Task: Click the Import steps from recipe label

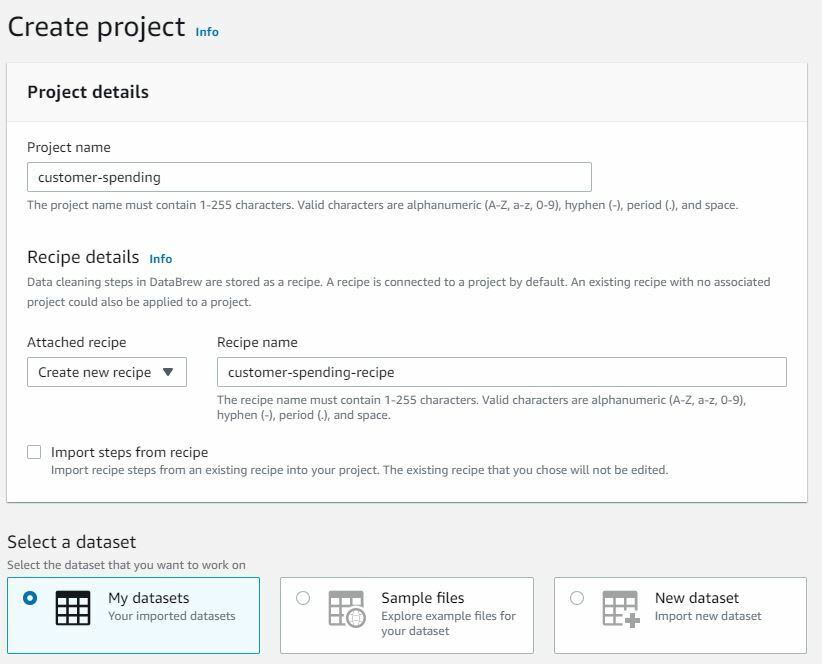Action: pyautogui.click(x=129, y=452)
